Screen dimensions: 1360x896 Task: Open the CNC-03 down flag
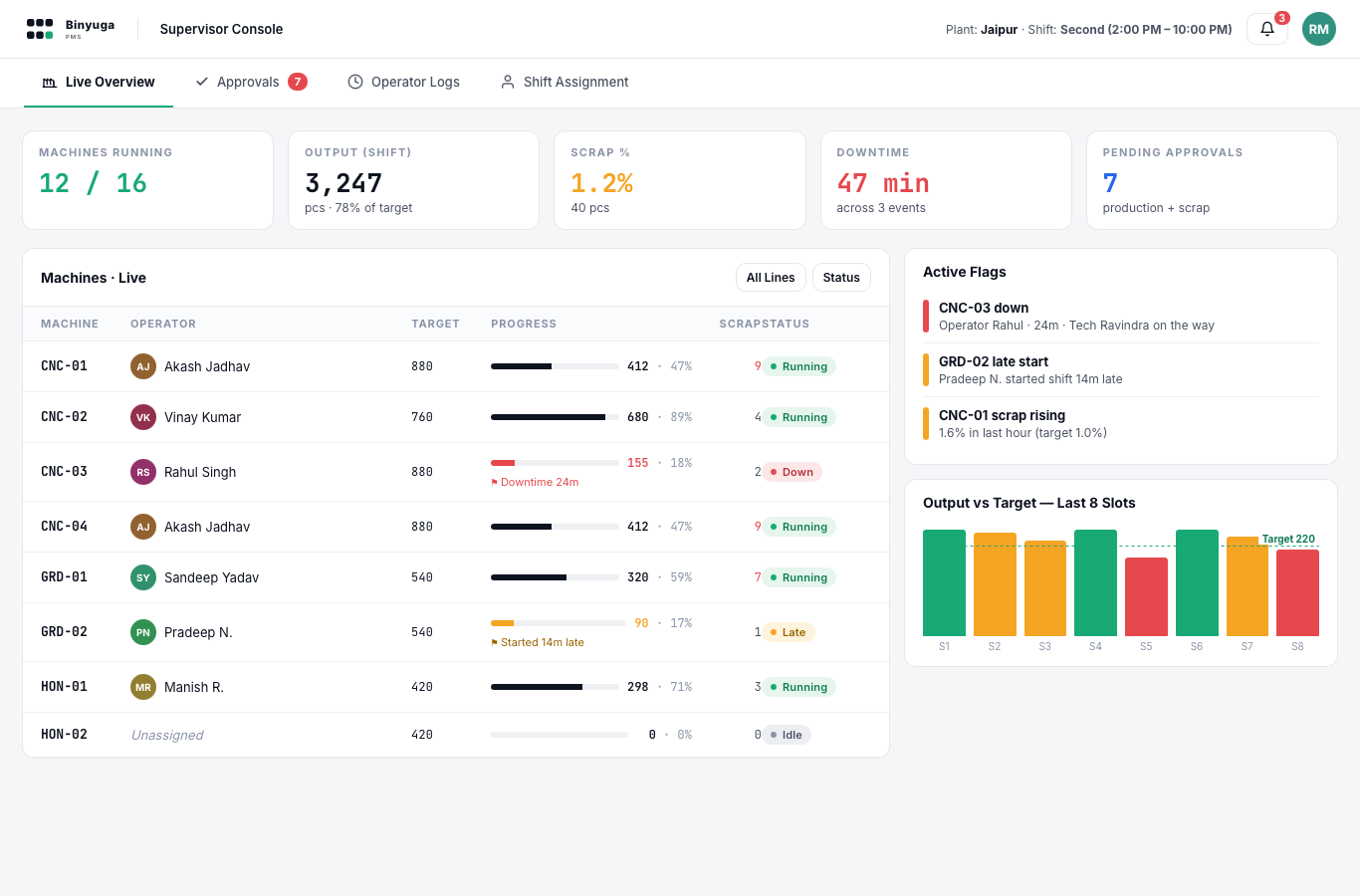(1121, 317)
